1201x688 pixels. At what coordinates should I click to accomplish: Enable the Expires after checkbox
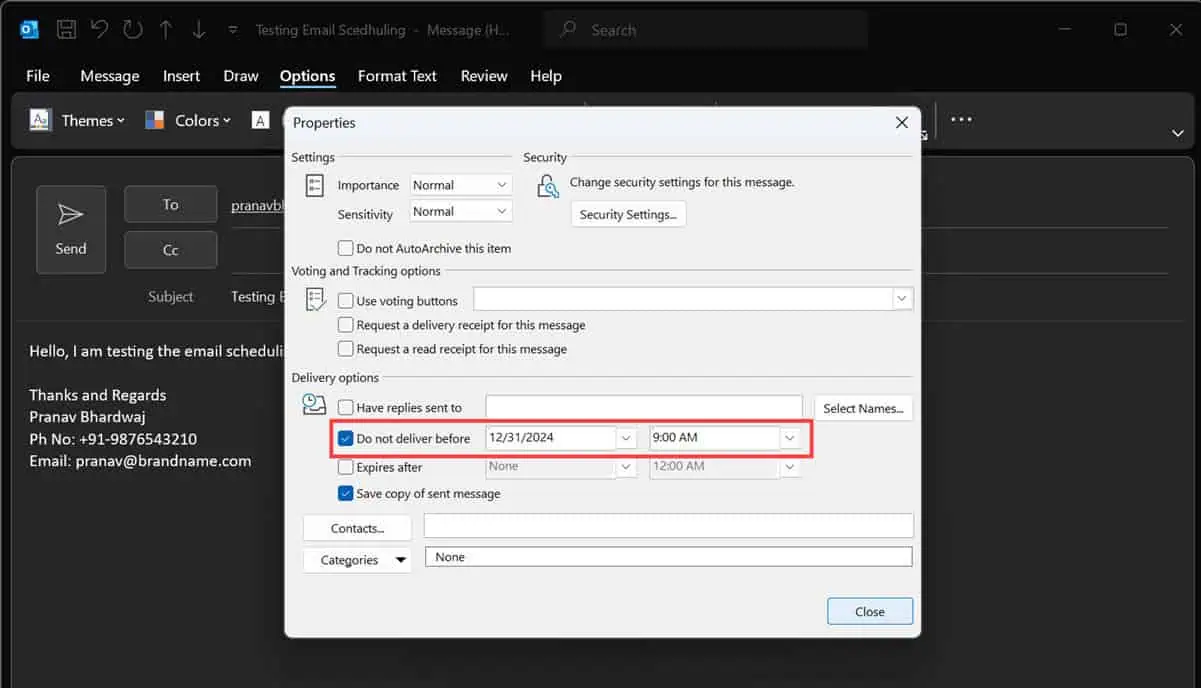pyautogui.click(x=346, y=467)
